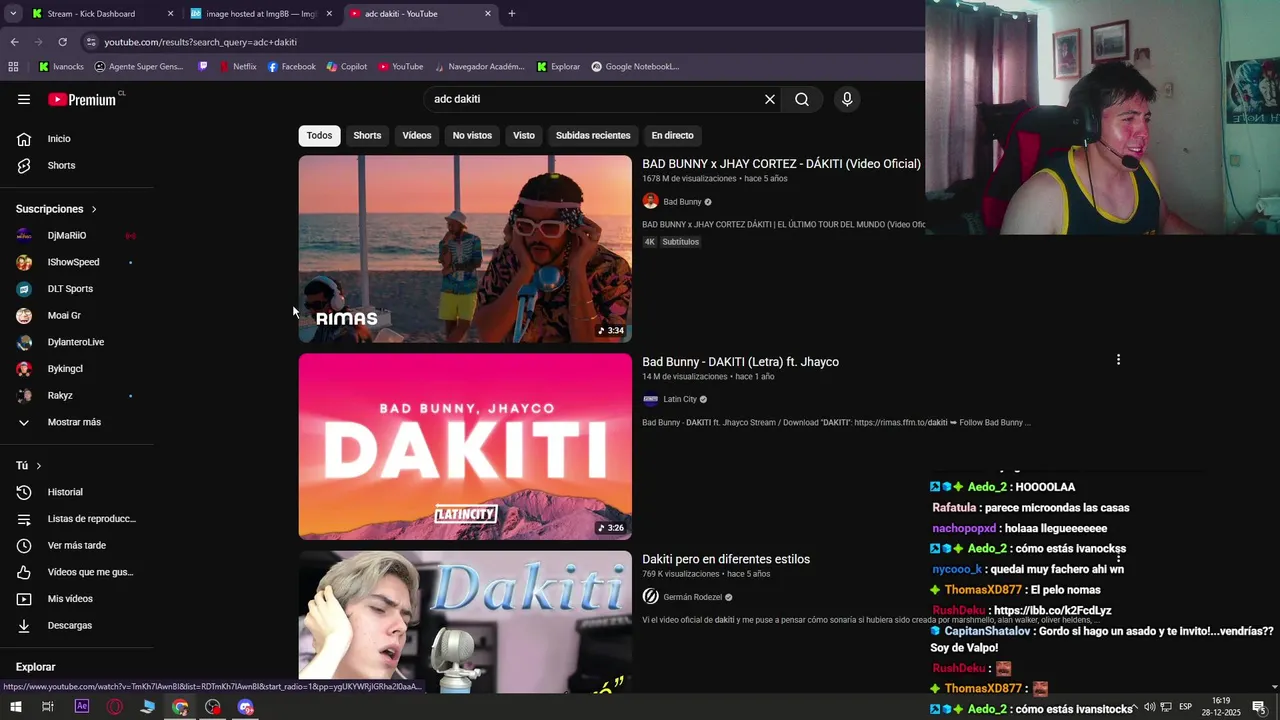Open Opera browser from the taskbar
The height and width of the screenshot is (720, 1280).
pyautogui.click(x=115, y=707)
